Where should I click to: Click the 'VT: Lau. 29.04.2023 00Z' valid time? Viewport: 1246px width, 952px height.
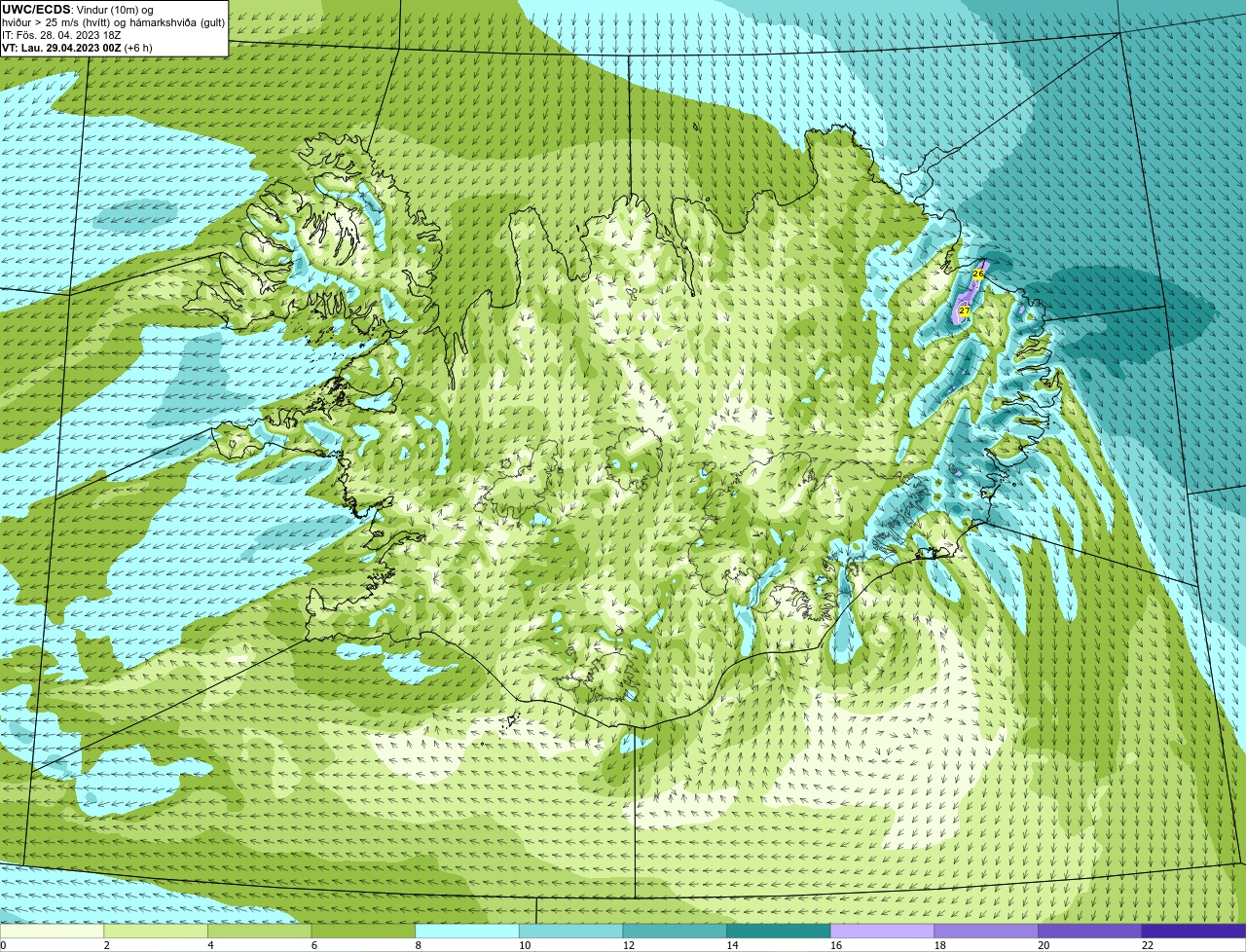point(61,48)
